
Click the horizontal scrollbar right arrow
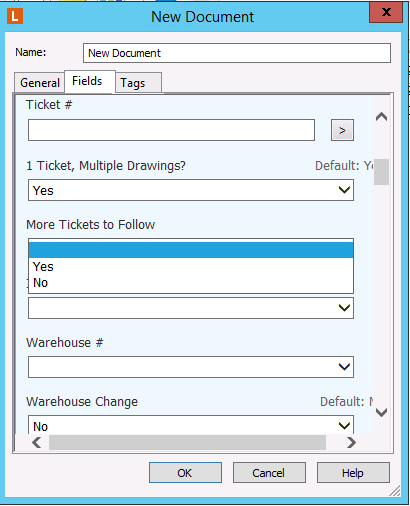pyautogui.click(x=351, y=442)
